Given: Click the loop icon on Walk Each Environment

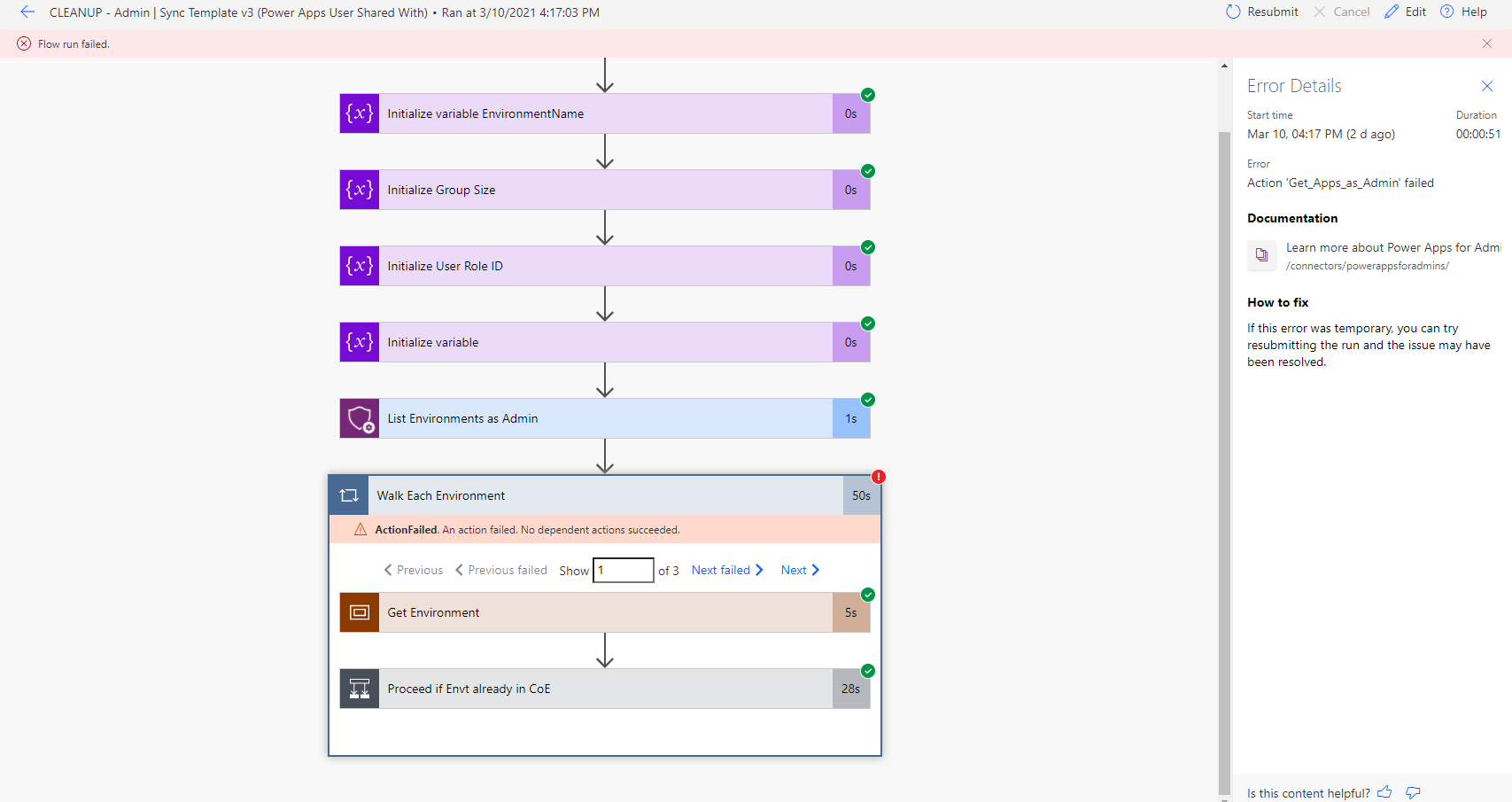Looking at the screenshot, I should pyautogui.click(x=348, y=494).
